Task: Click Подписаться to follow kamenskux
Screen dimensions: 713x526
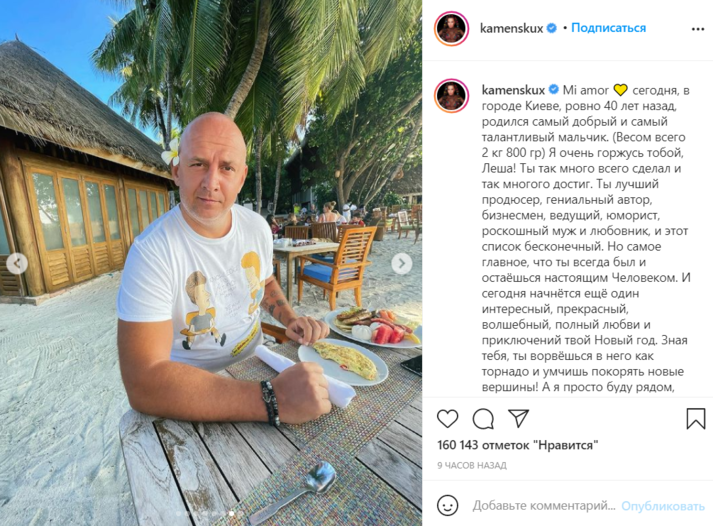Action: coord(608,28)
